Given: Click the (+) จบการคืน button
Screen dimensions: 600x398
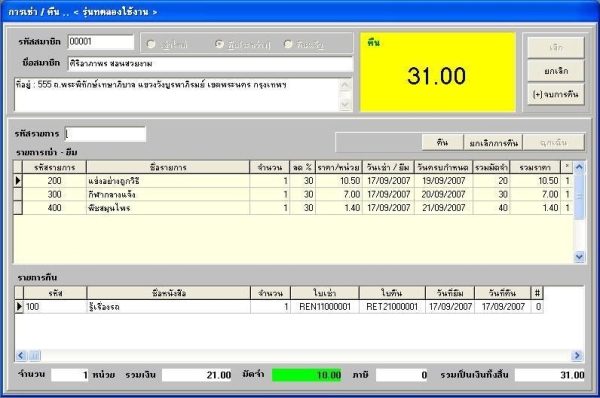Looking at the screenshot, I should 556,94.
